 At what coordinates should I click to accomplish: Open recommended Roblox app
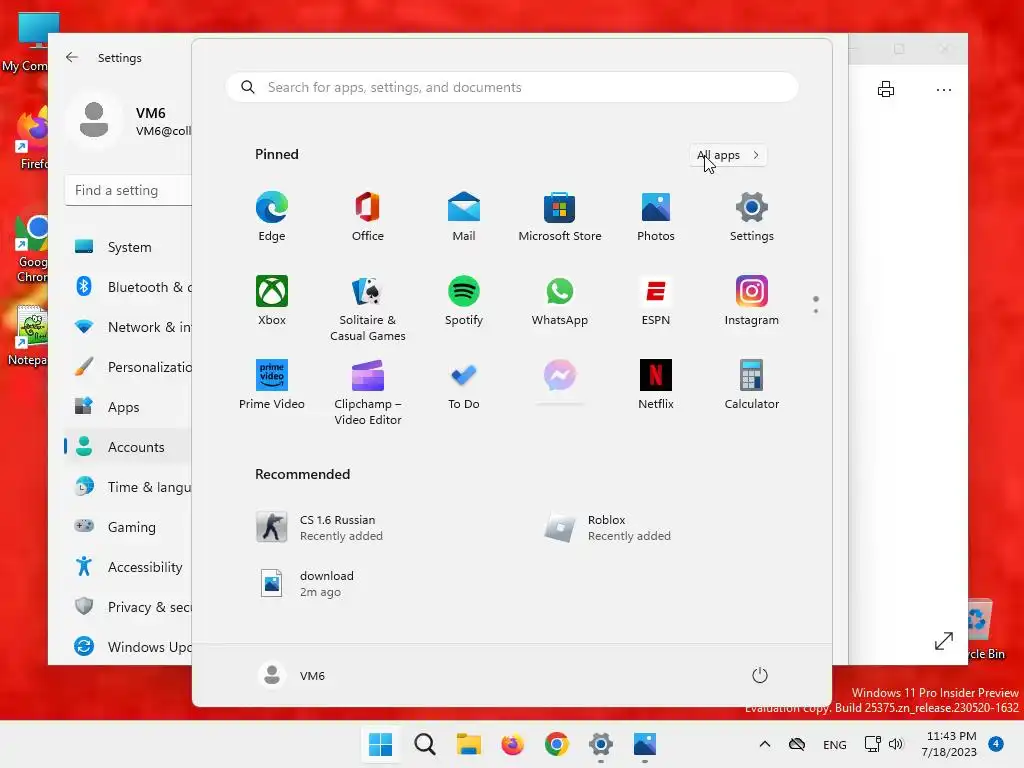[x=607, y=528]
